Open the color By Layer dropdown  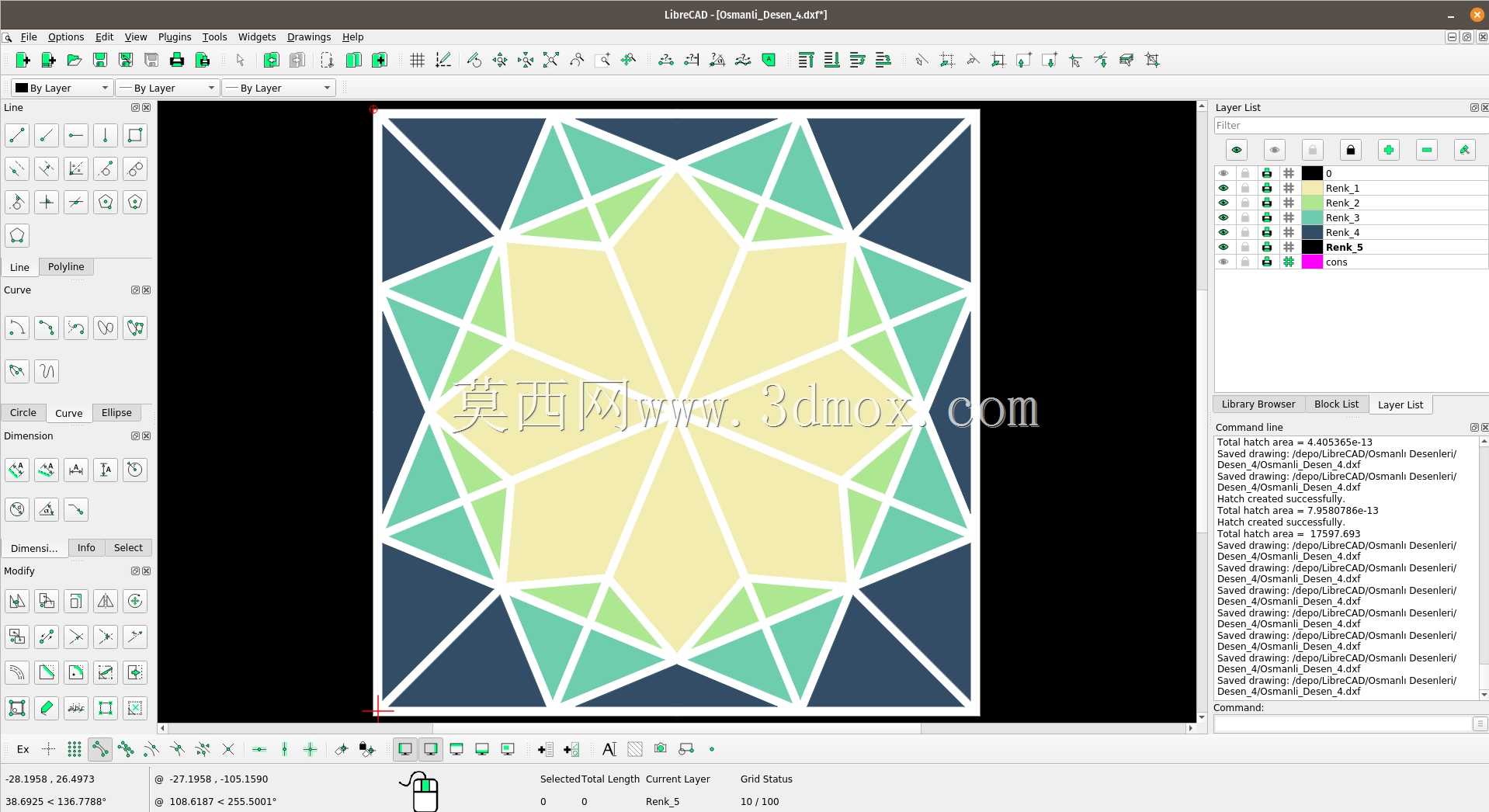[62, 88]
